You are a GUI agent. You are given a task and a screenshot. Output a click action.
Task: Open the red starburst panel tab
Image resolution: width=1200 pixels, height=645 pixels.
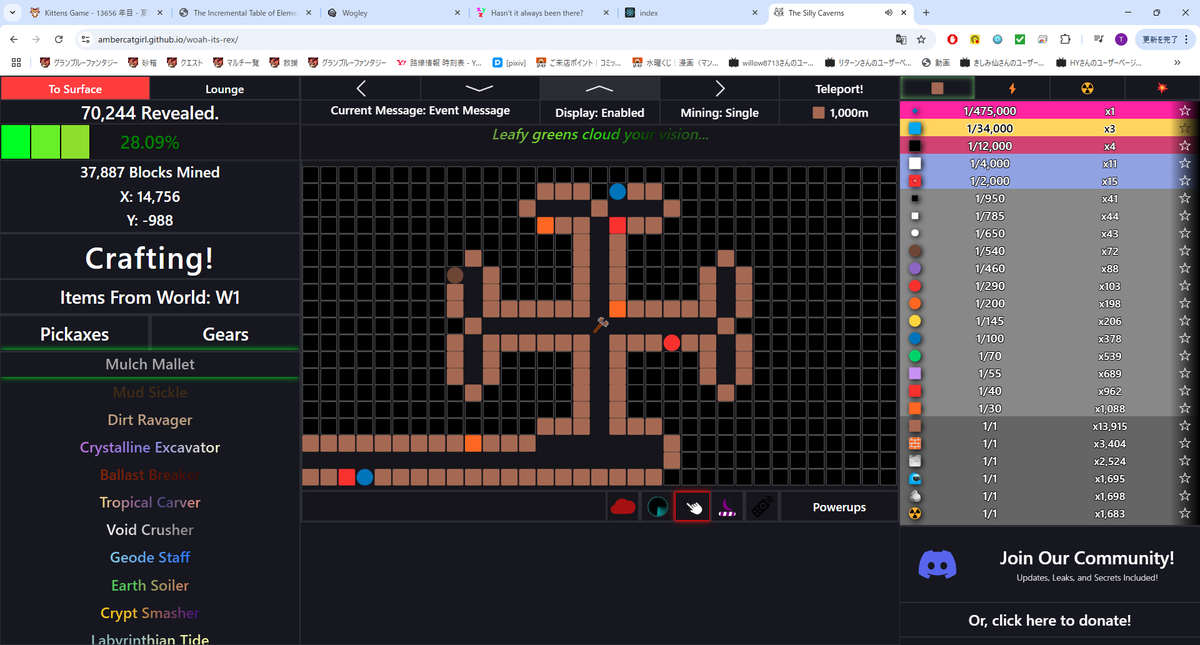click(x=1161, y=88)
